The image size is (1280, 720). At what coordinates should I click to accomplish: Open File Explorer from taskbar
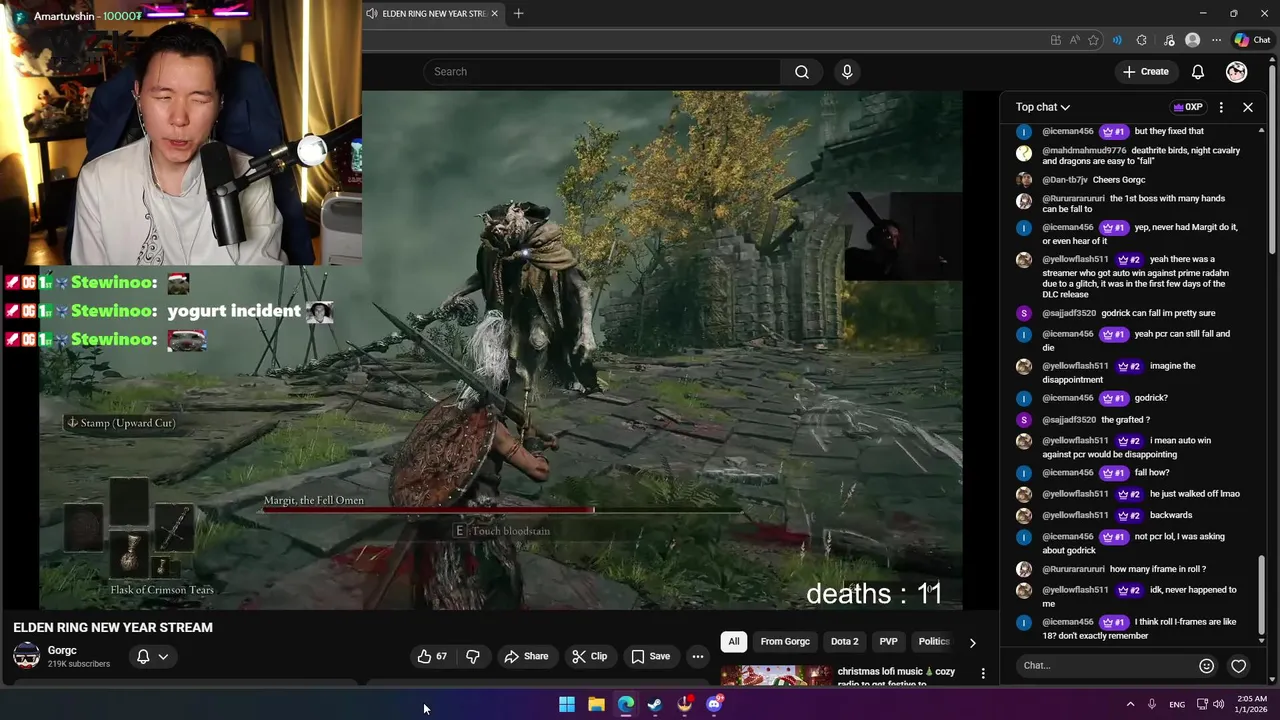(x=596, y=704)
